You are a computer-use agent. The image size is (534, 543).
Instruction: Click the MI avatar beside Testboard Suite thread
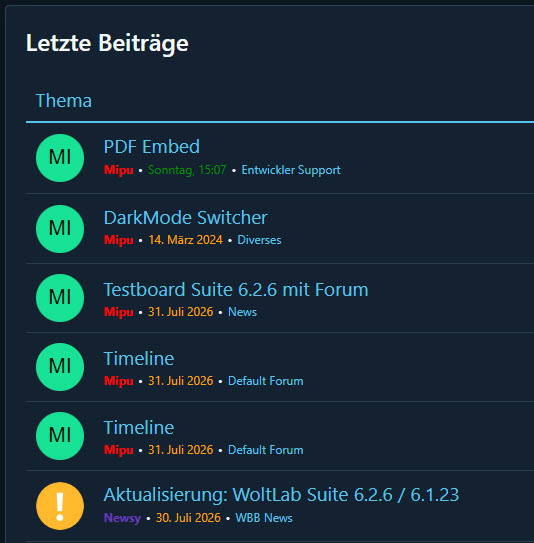(x=60, y=298)
